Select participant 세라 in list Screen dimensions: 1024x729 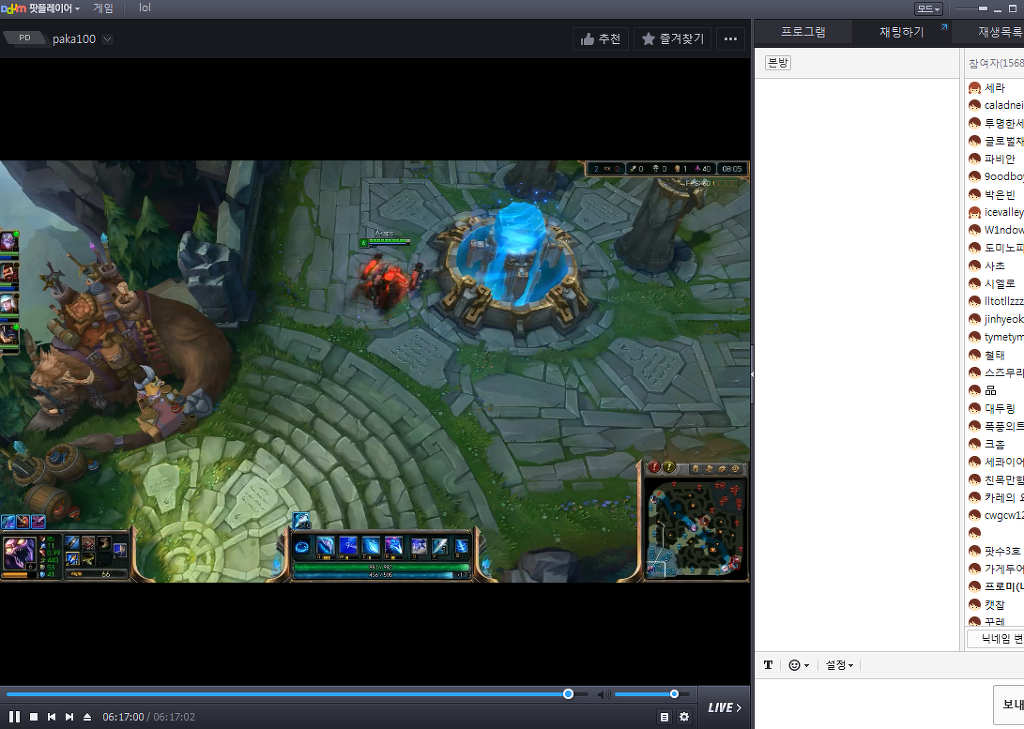(995, 88)
